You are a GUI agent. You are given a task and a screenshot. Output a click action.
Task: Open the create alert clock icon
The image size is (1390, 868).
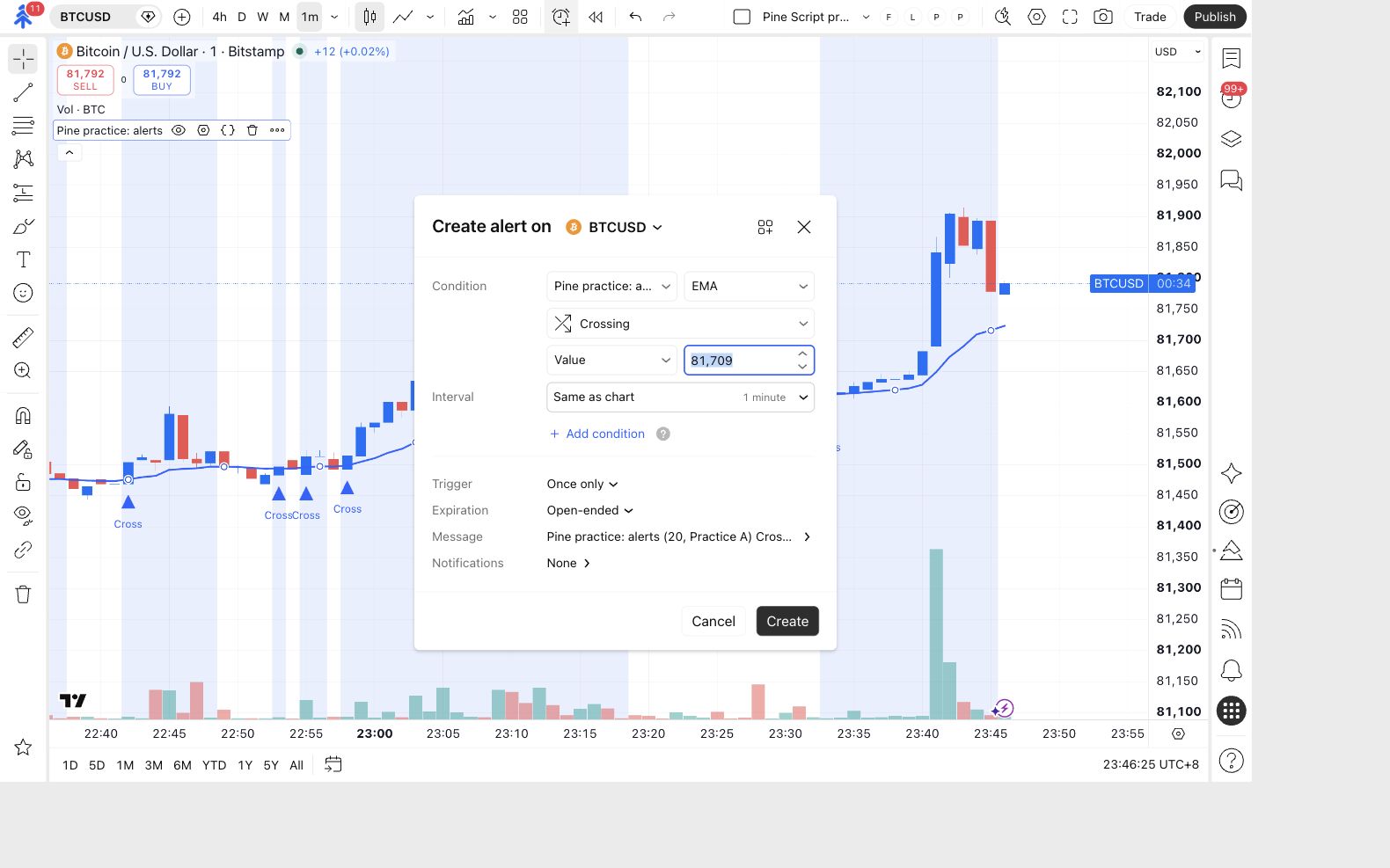pos(560,17)
